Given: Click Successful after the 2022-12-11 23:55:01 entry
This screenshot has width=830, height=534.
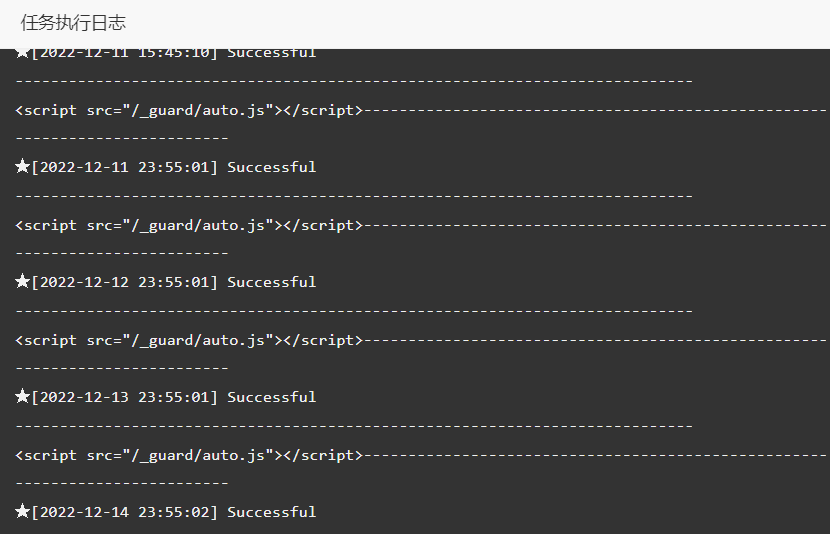Looking at the screenshot, I should click(x=272, y=167).
